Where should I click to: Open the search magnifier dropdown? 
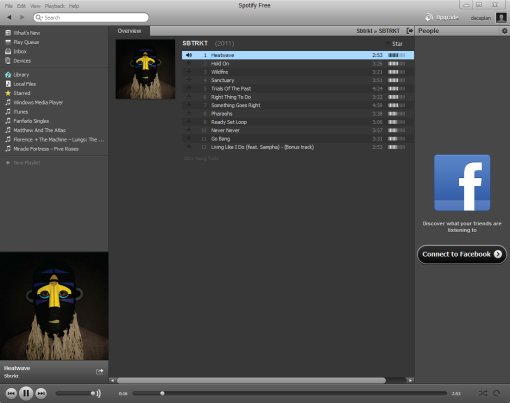(x=39, y=17)
